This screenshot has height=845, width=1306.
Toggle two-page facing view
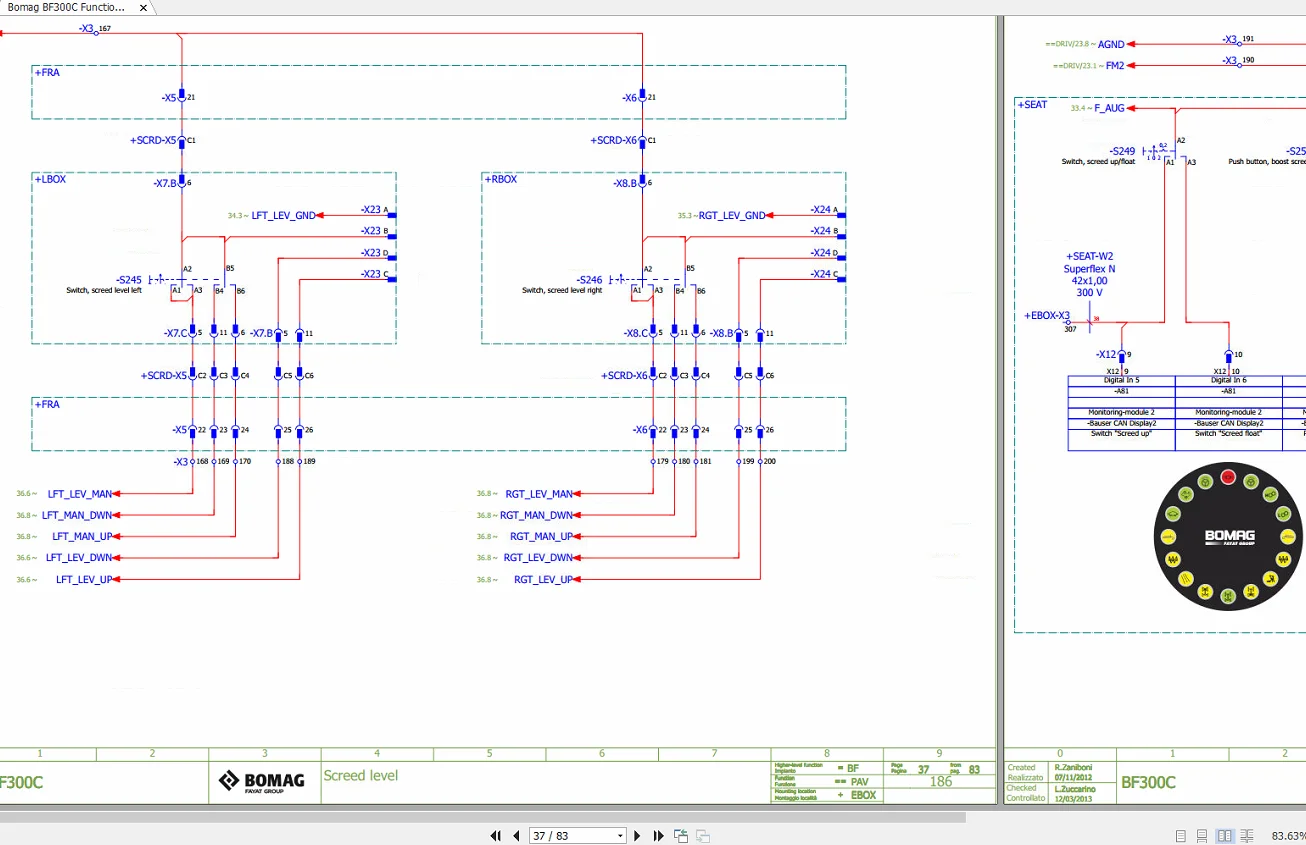1225,836
